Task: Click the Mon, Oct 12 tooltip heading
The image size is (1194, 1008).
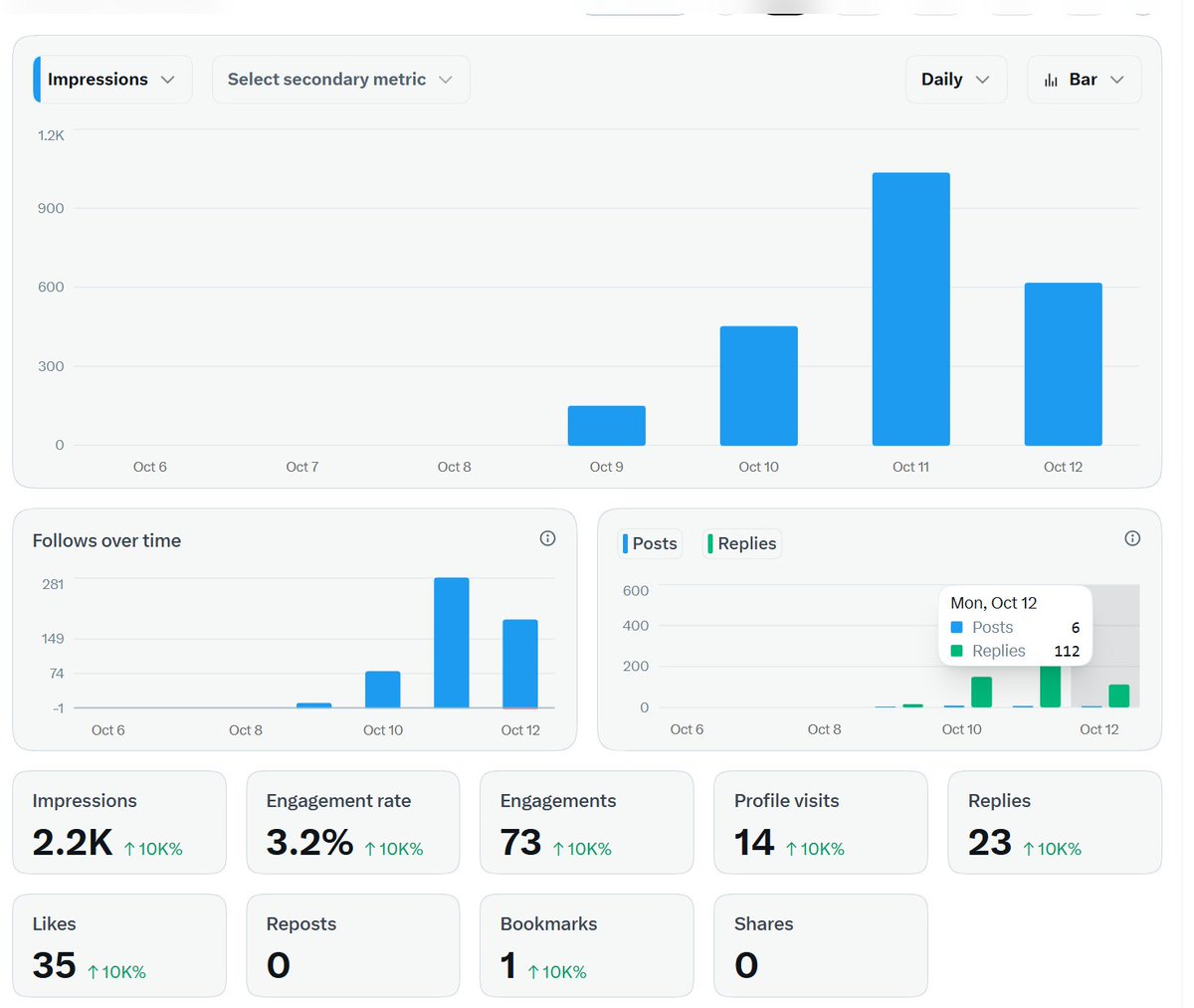Action: (x=993, y=603)
